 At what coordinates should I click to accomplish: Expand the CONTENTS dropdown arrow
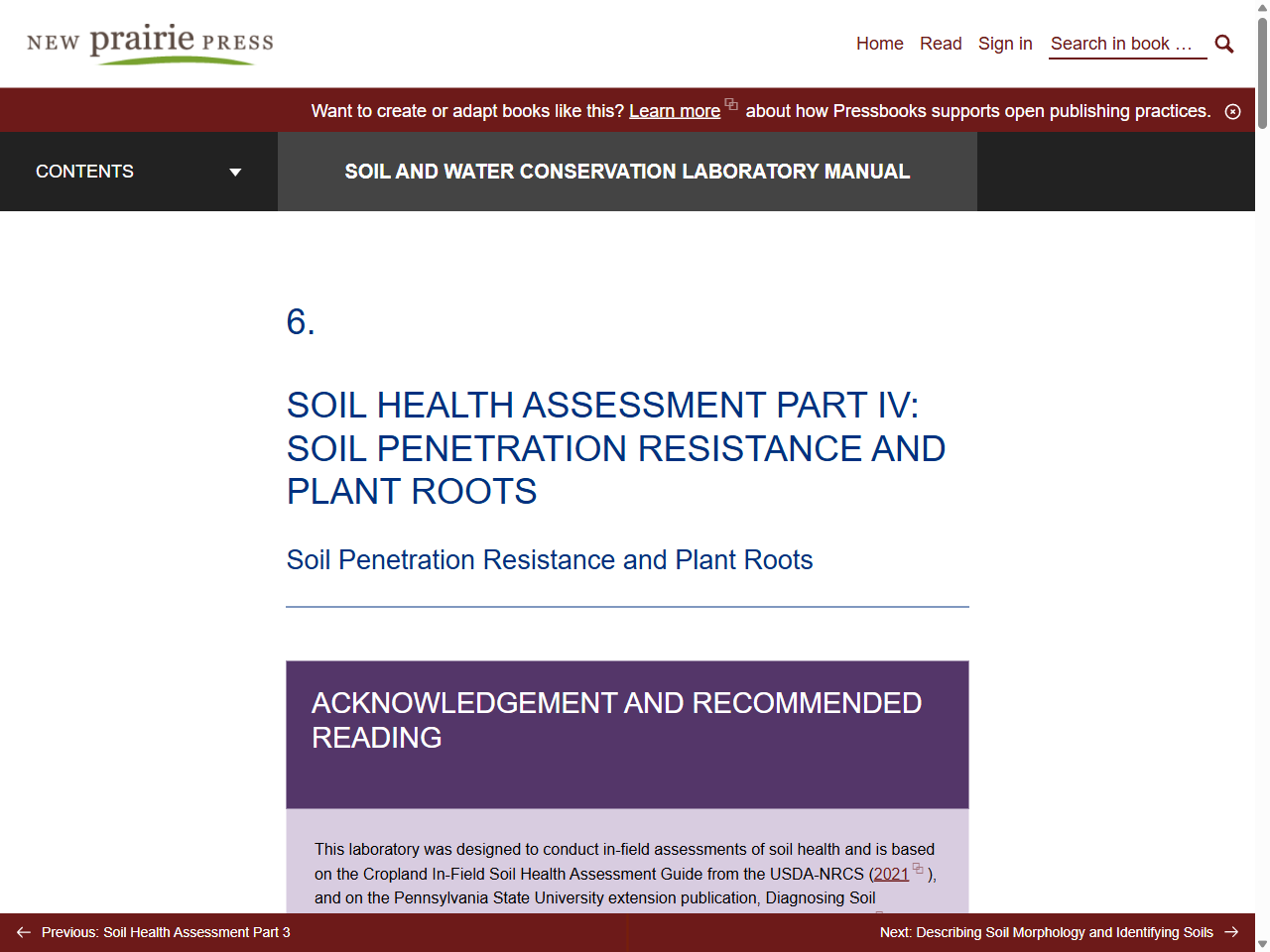coord(235,172)
